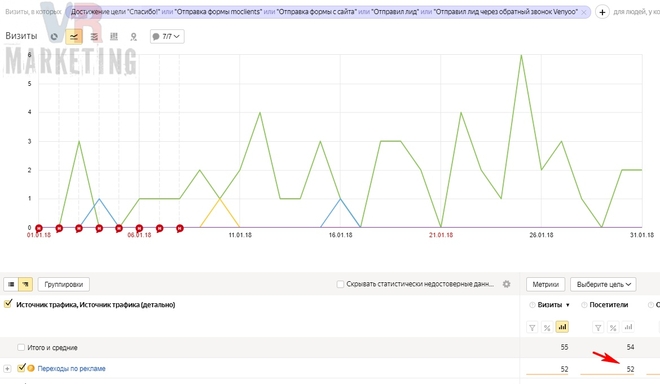The height and width of the screenshot is (384, 660).
Task: Open the Группировки button
Action: pos(64,285)
